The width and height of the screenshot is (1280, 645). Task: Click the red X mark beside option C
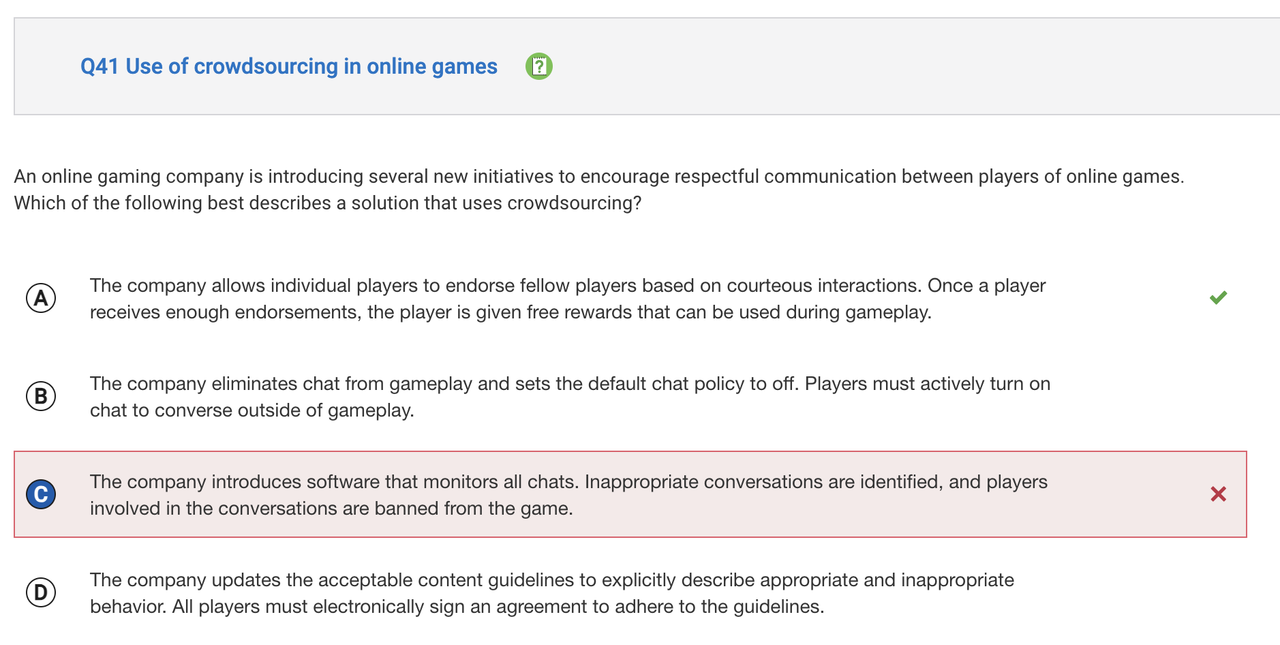(x=1218, y=493)
